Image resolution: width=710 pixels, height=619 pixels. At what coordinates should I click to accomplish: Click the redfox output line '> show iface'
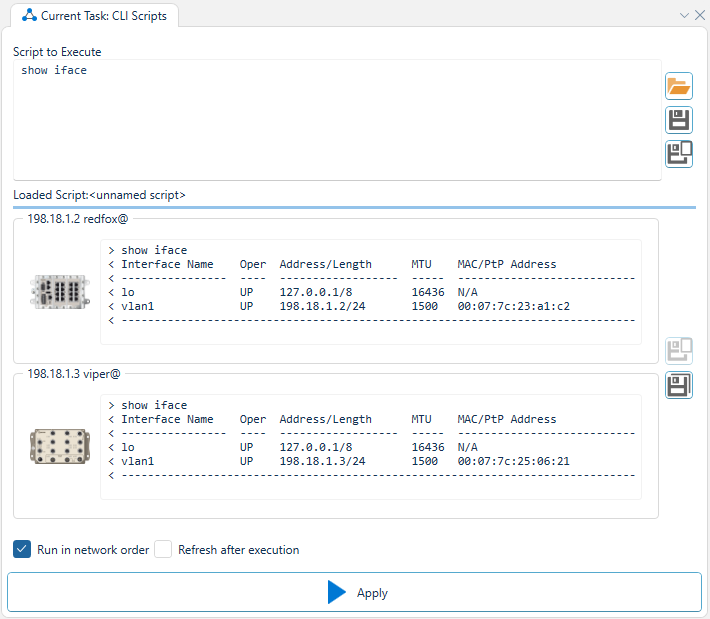148,250
